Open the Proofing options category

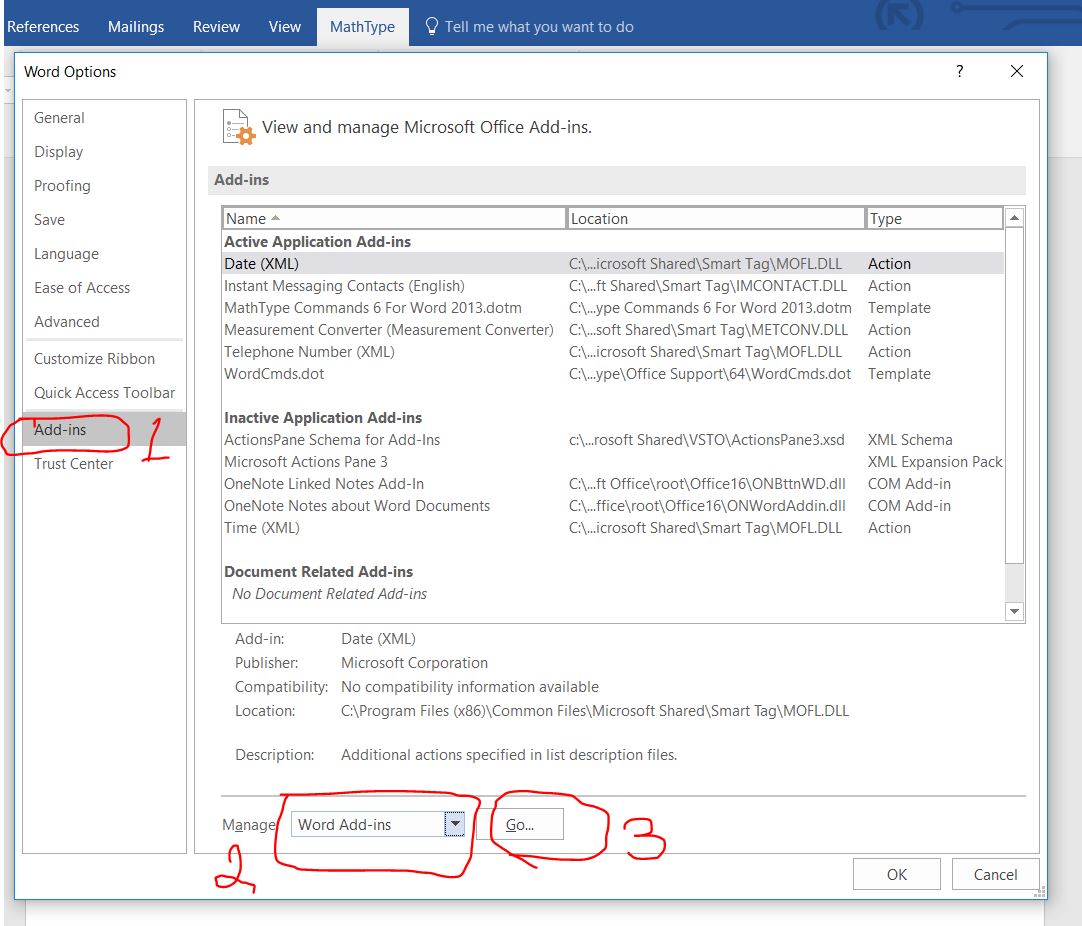coord(104,186)
